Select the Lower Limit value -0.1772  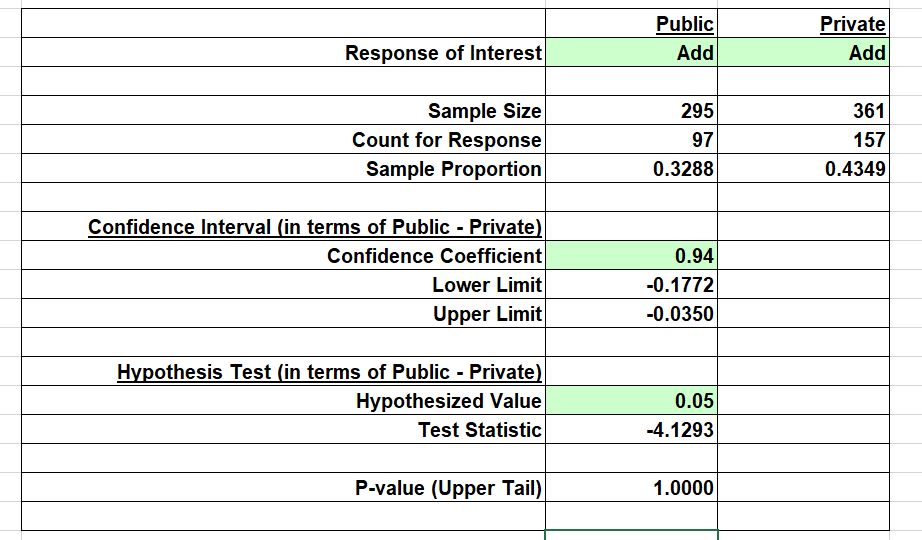coord(631,284)
